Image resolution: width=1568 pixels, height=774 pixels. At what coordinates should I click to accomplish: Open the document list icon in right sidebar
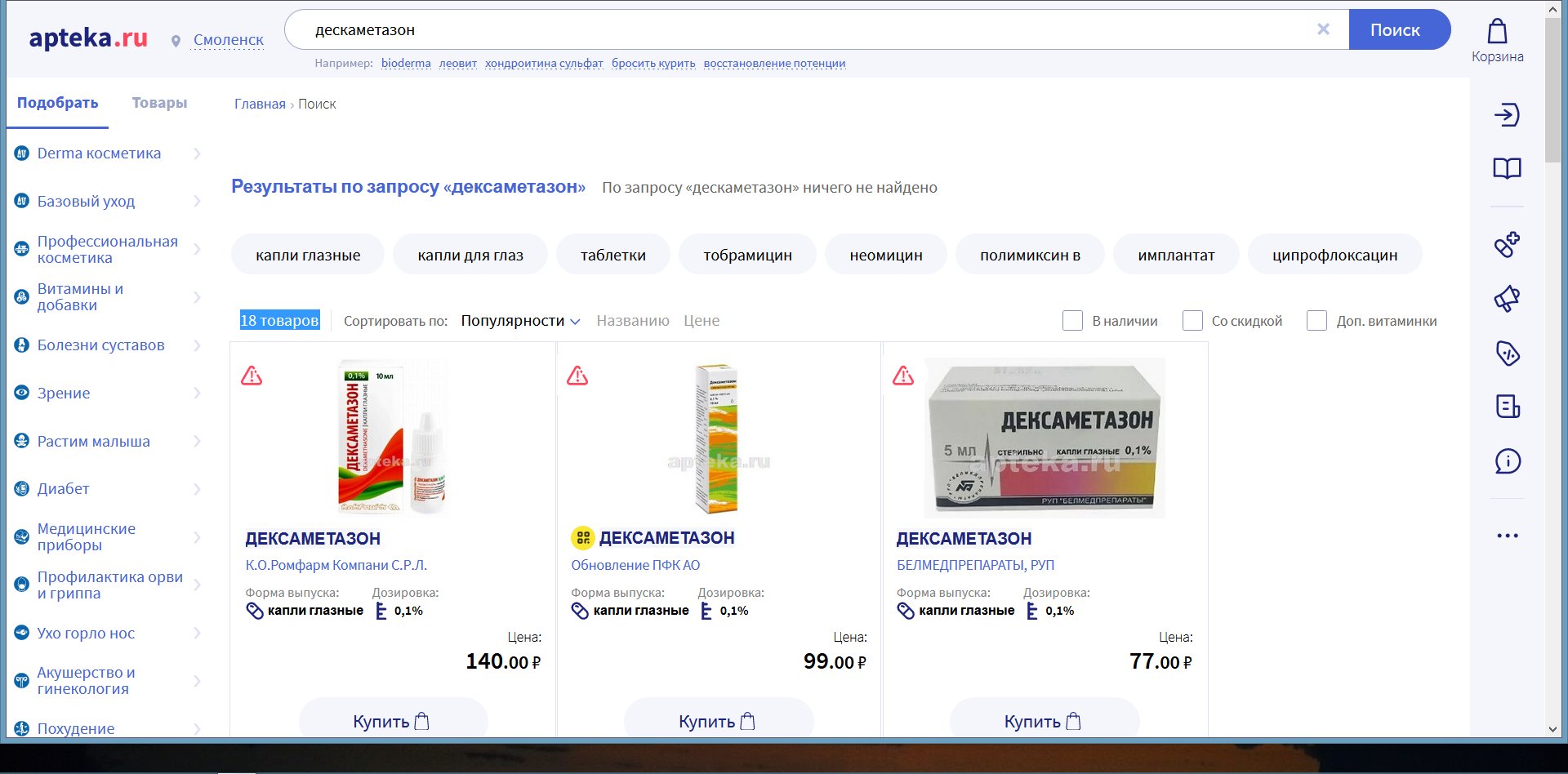pos(1507,406)
